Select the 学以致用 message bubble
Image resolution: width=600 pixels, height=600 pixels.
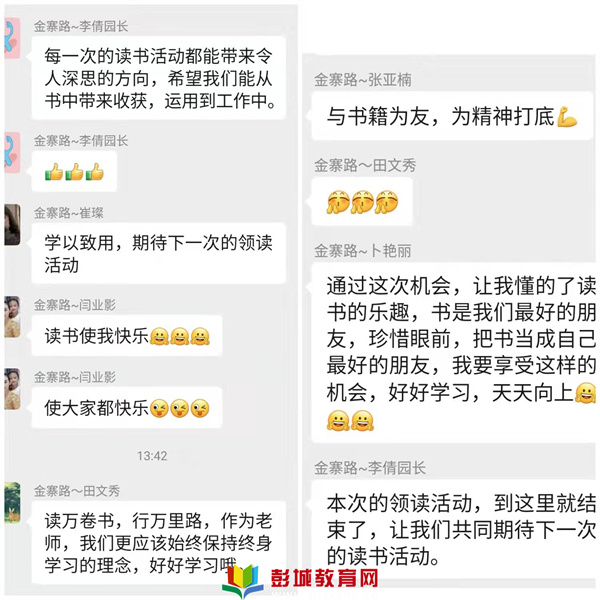click(159, 253)
